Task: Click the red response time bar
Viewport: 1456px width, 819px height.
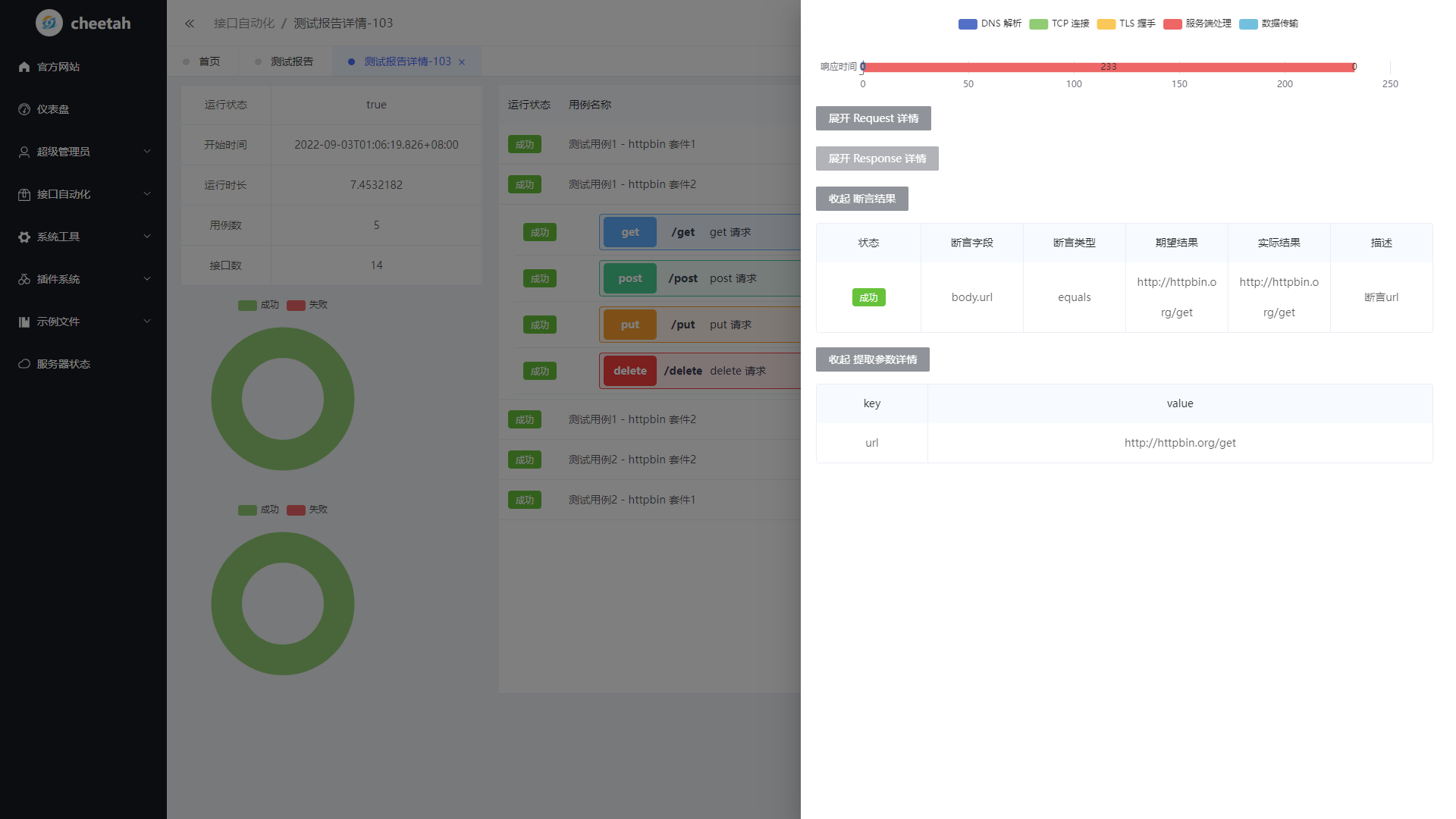Action: click(1107, 67)
